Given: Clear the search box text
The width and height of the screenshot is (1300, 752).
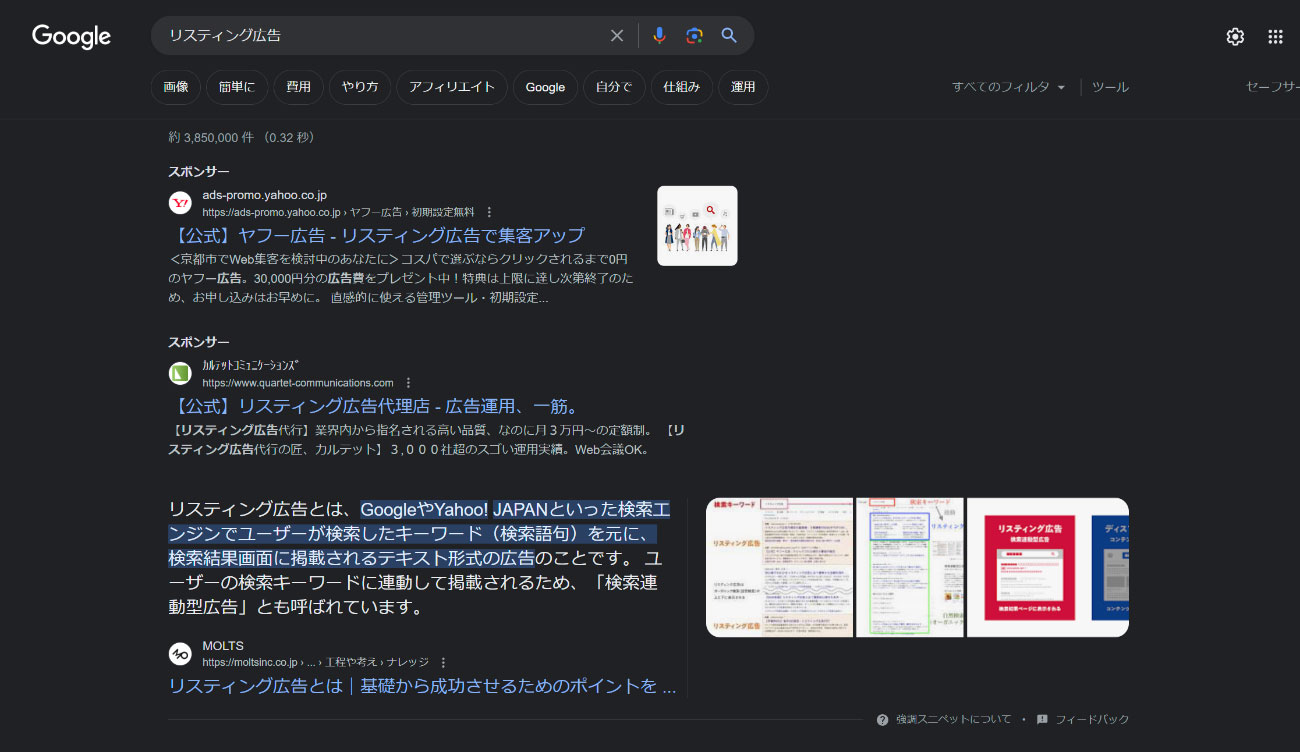Looking at the screenshot, I should point(617,36).
